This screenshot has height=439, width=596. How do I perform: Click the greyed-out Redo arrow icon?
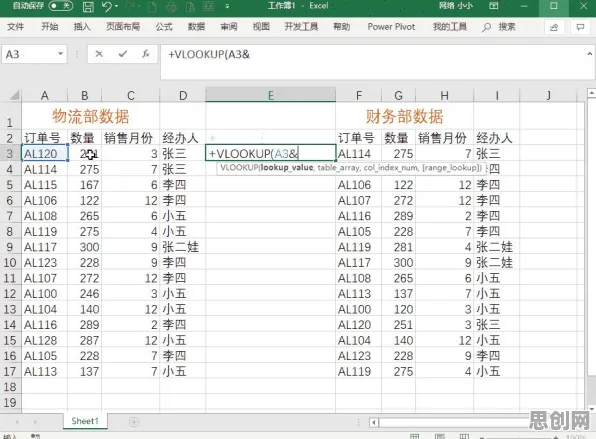130,6
